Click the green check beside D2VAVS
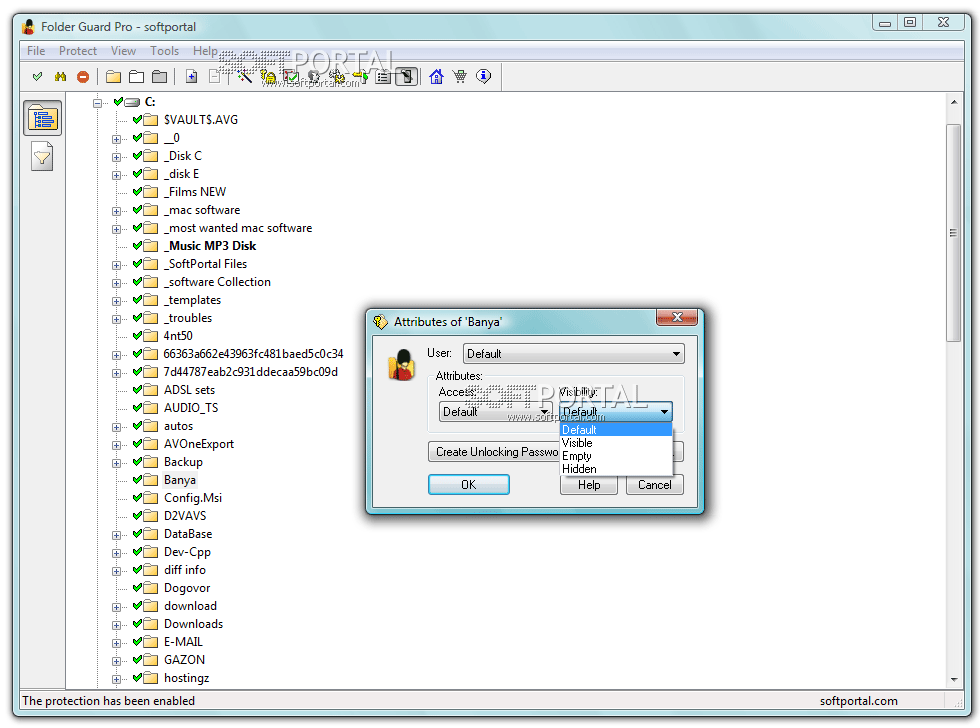 138,516
